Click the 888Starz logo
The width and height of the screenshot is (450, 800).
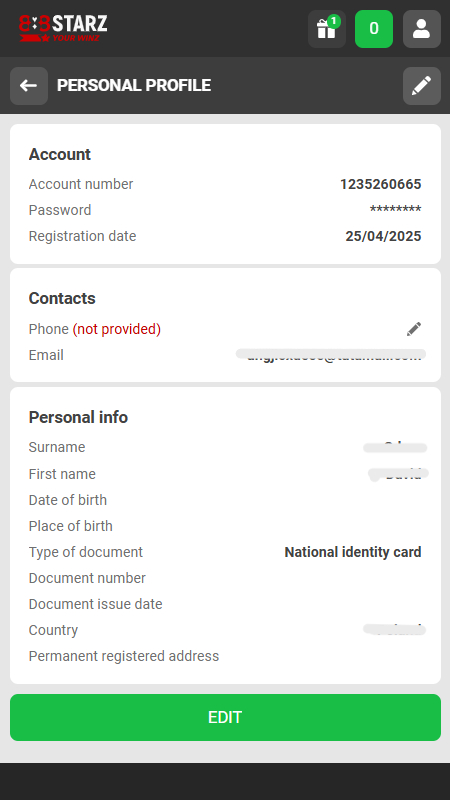point(63,29)
